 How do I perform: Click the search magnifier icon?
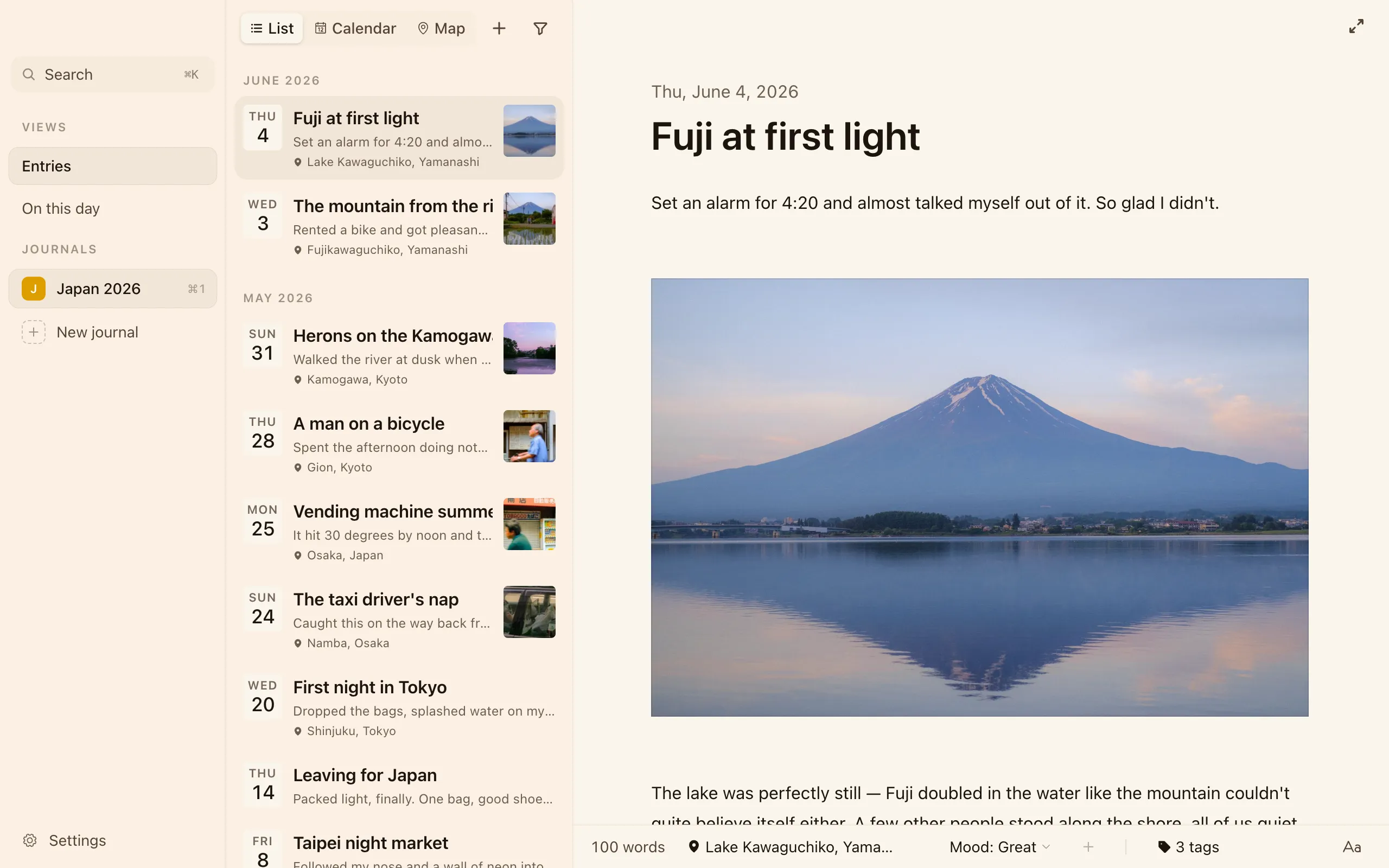tap(29, 74)
